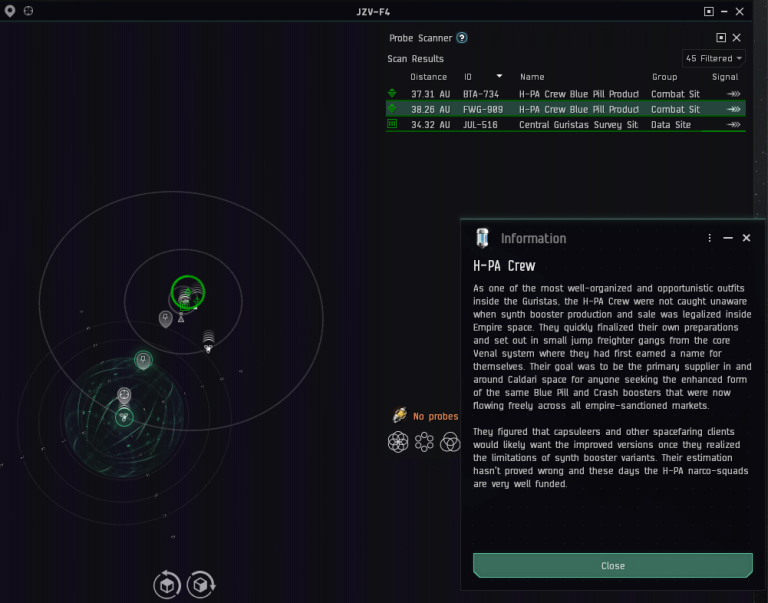This screenshot has height=603, width=768.
Task: Click the location pin icon in the title bar
Action: 10,11
